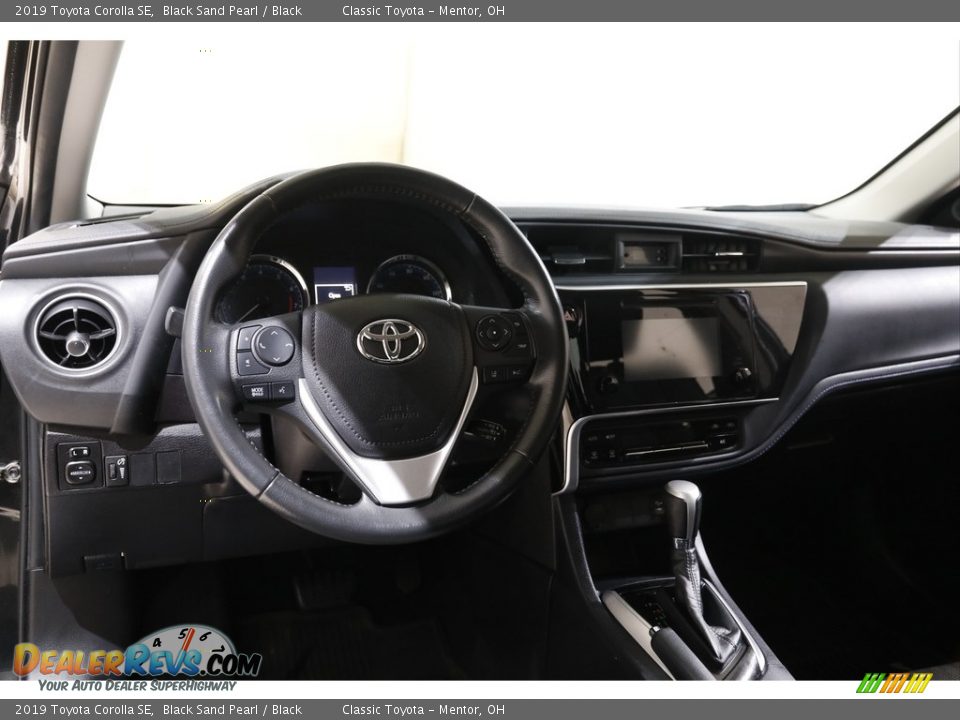Tap the trip display arrows on the right spoke
This screenshot has width=960, height=720.
pyautogui.click(x=494, y=333)
